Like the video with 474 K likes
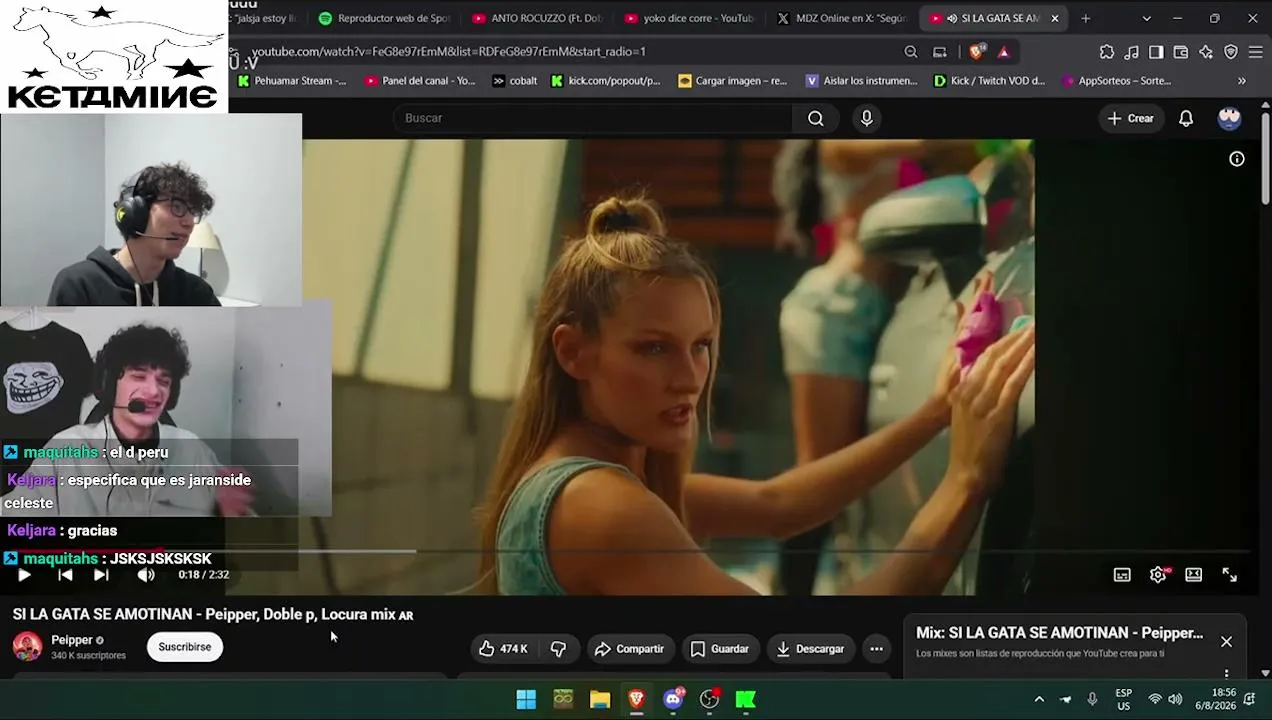The width and height of the screenshot is (1272, 720). 503,649
